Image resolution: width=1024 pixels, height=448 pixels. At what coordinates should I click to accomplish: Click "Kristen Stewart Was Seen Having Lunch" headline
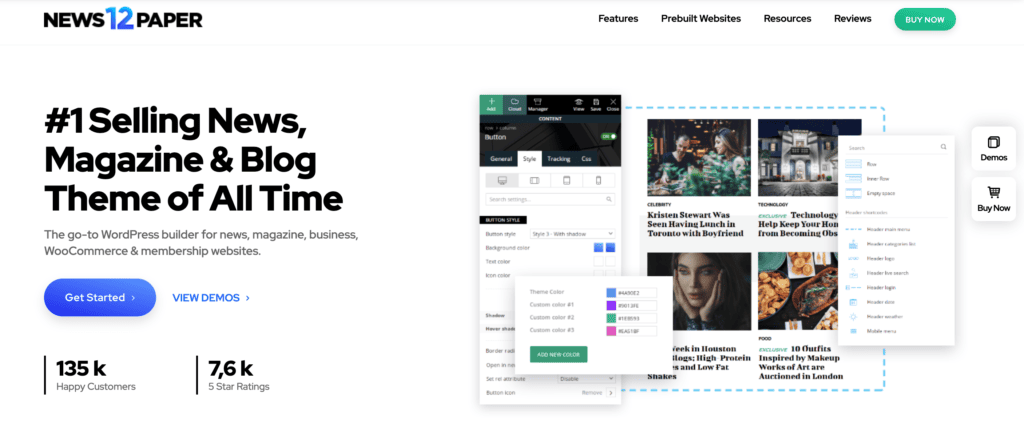click(696, 224)
